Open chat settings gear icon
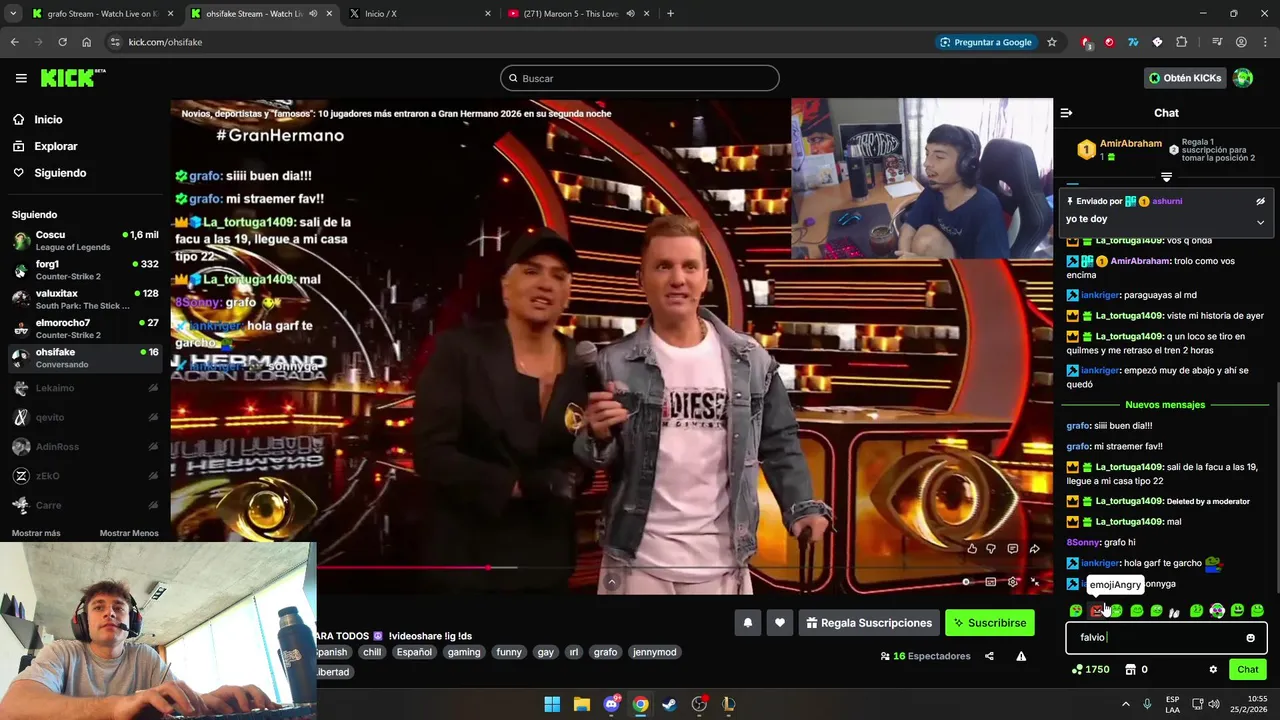Viewport: 1280px width, 720px height. coord(1213,670)
